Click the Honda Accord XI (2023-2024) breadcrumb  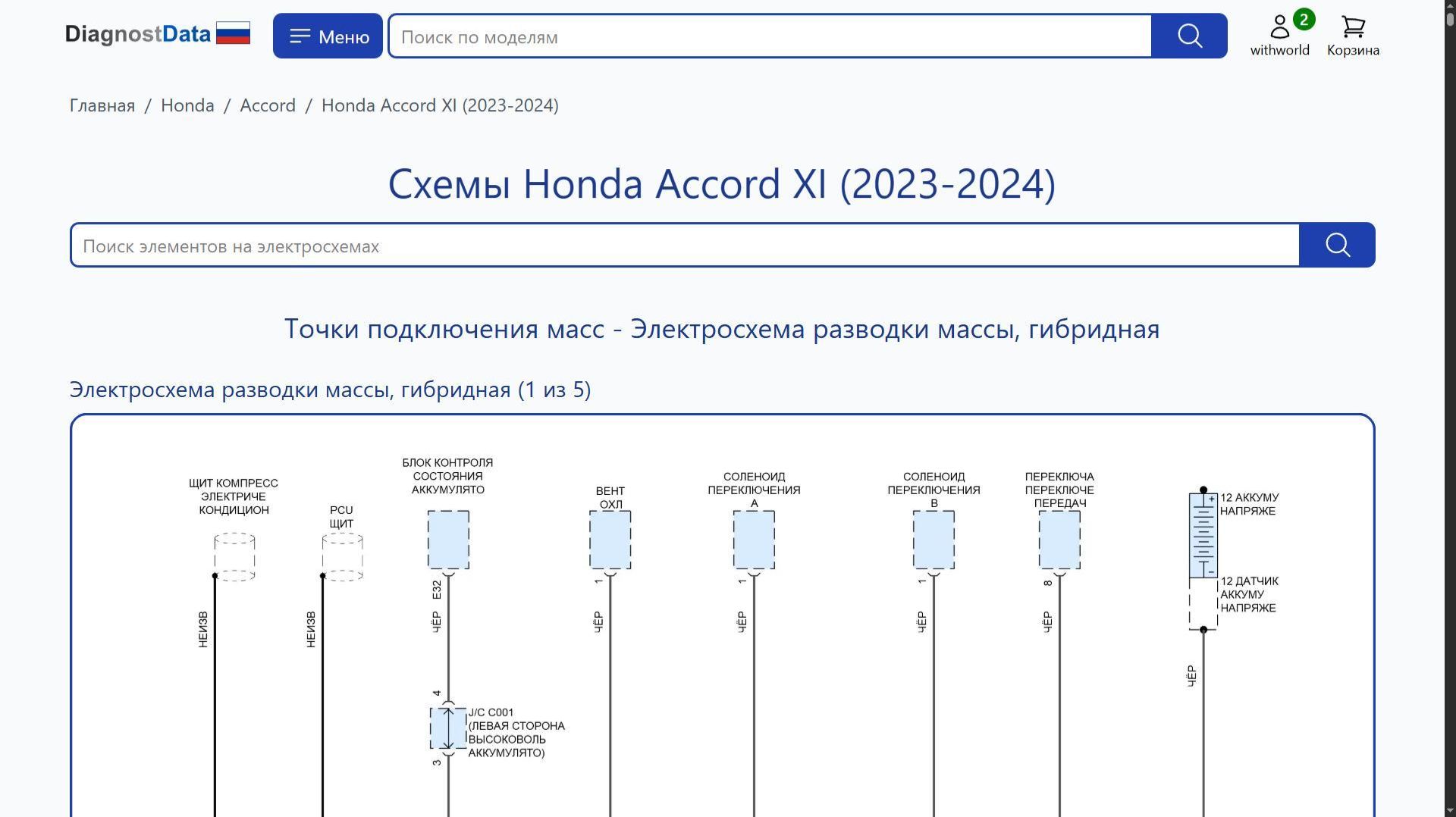[x=440, y=105]
